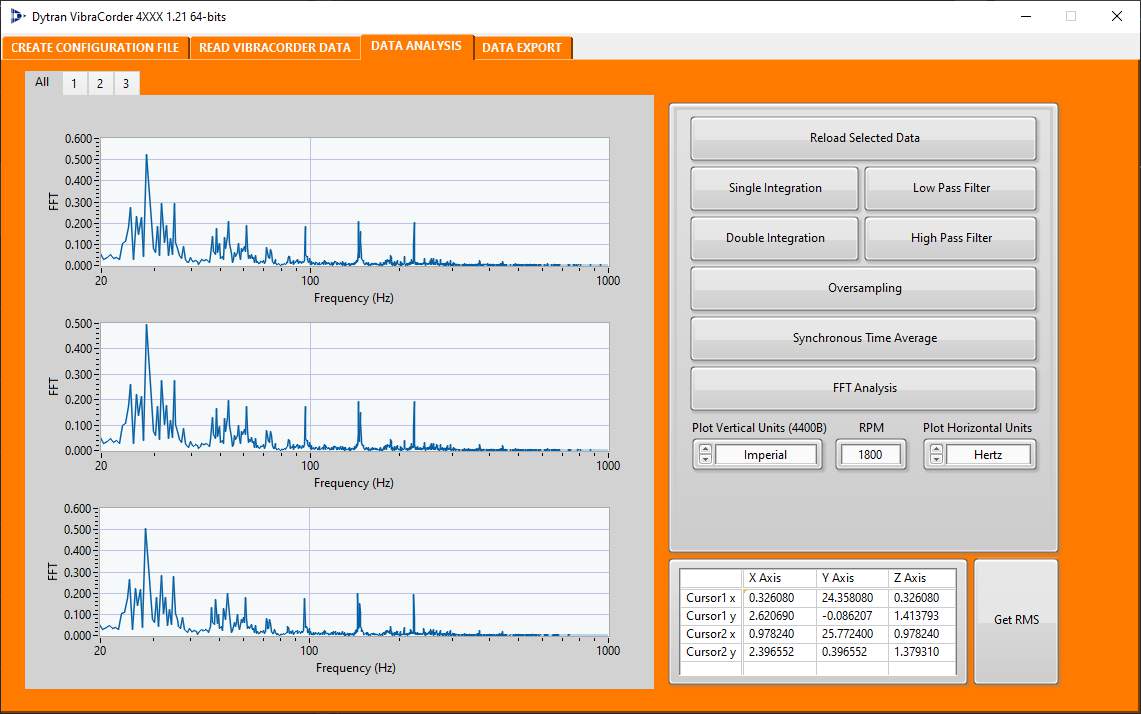The image size is (1141, 714).
Task: Click the Oversampling button
Action: 863,288
